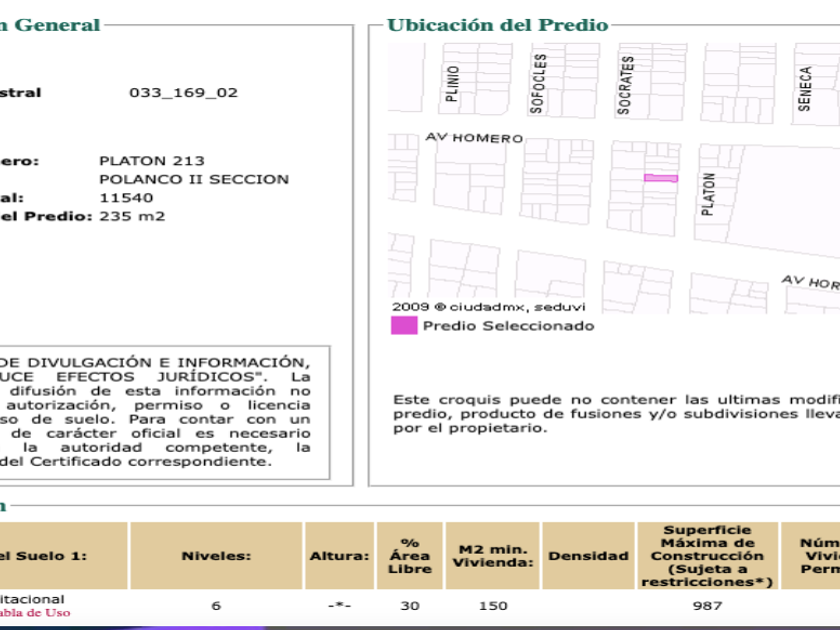Screen dimensions: 840x630
Task: Click the AV HOMERO street label
Action: coord(474,138)
